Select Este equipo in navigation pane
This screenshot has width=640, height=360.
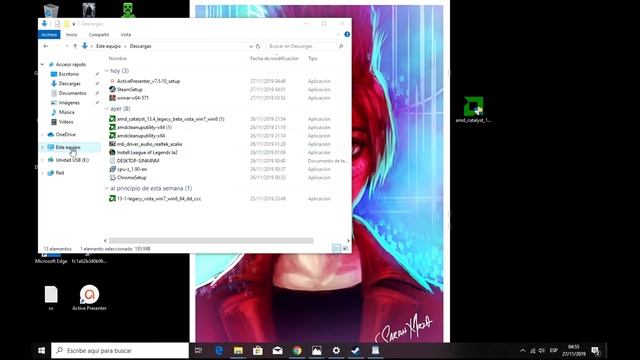(68, 147)
